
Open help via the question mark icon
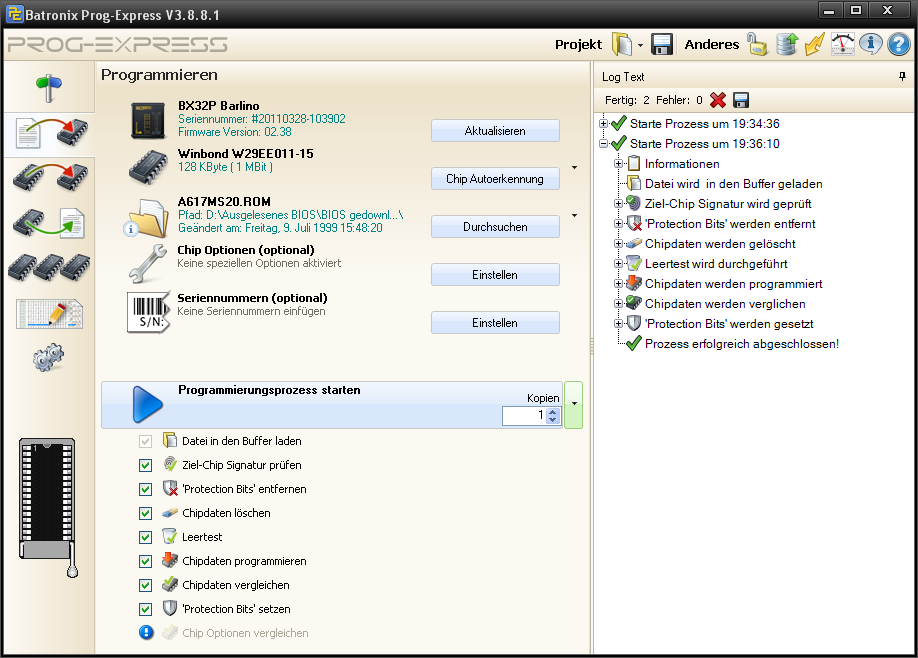pyautogui.click(x=899, y=44)
